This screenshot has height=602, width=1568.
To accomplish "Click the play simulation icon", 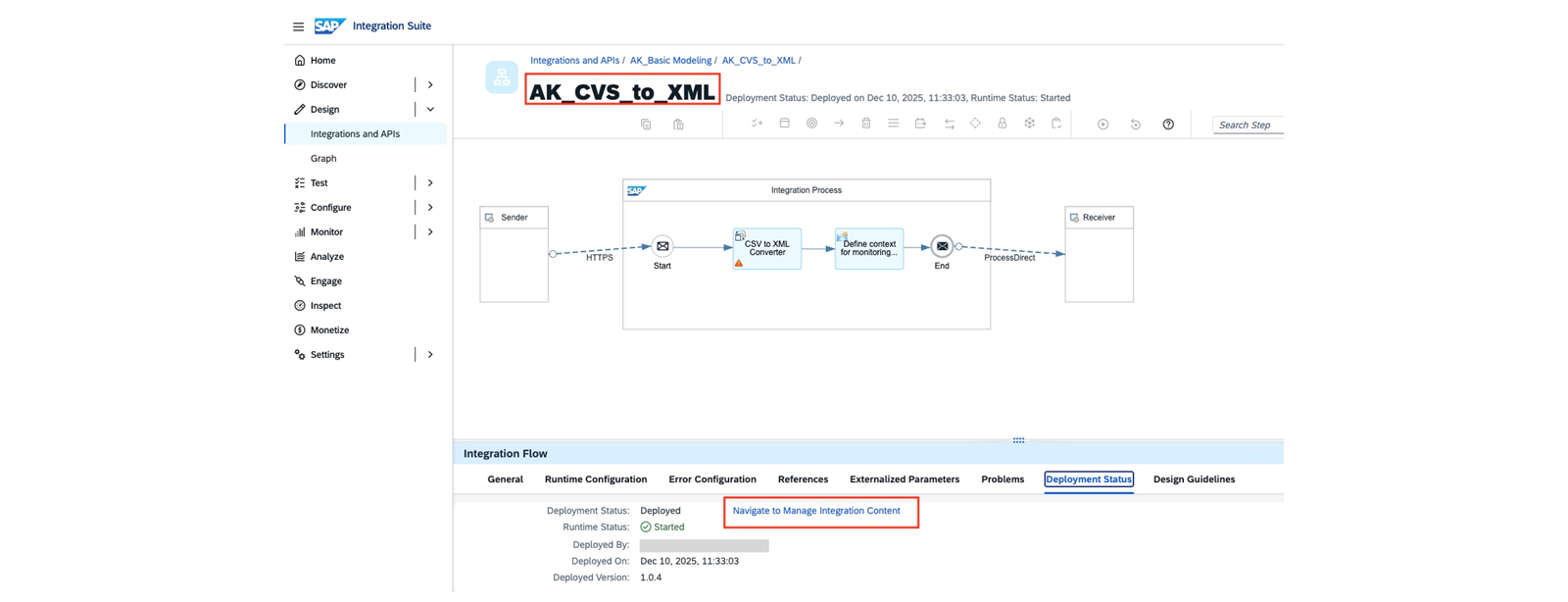I will (1103, 125).
